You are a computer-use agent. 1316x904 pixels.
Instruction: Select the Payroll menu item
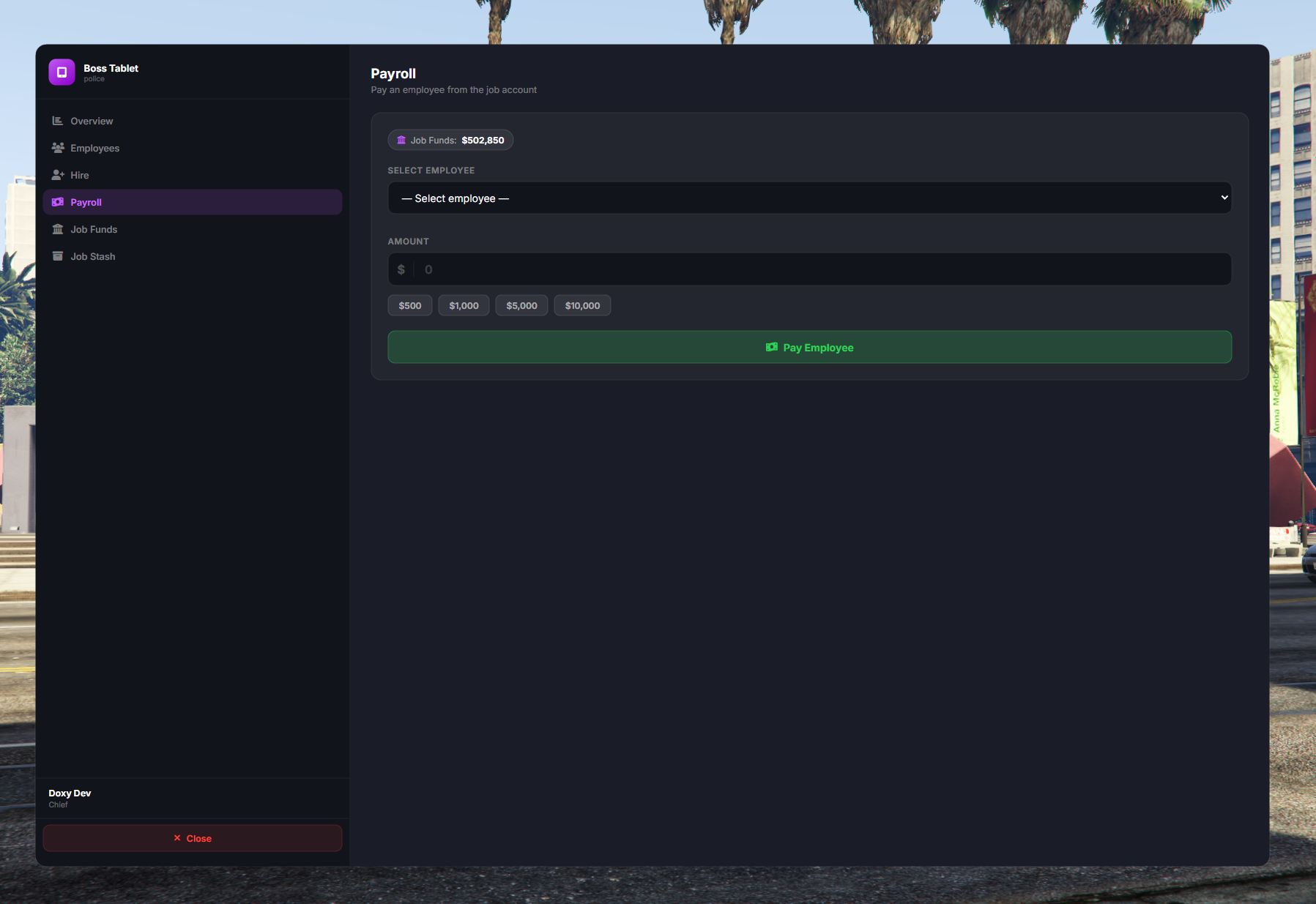pos(193,202)
